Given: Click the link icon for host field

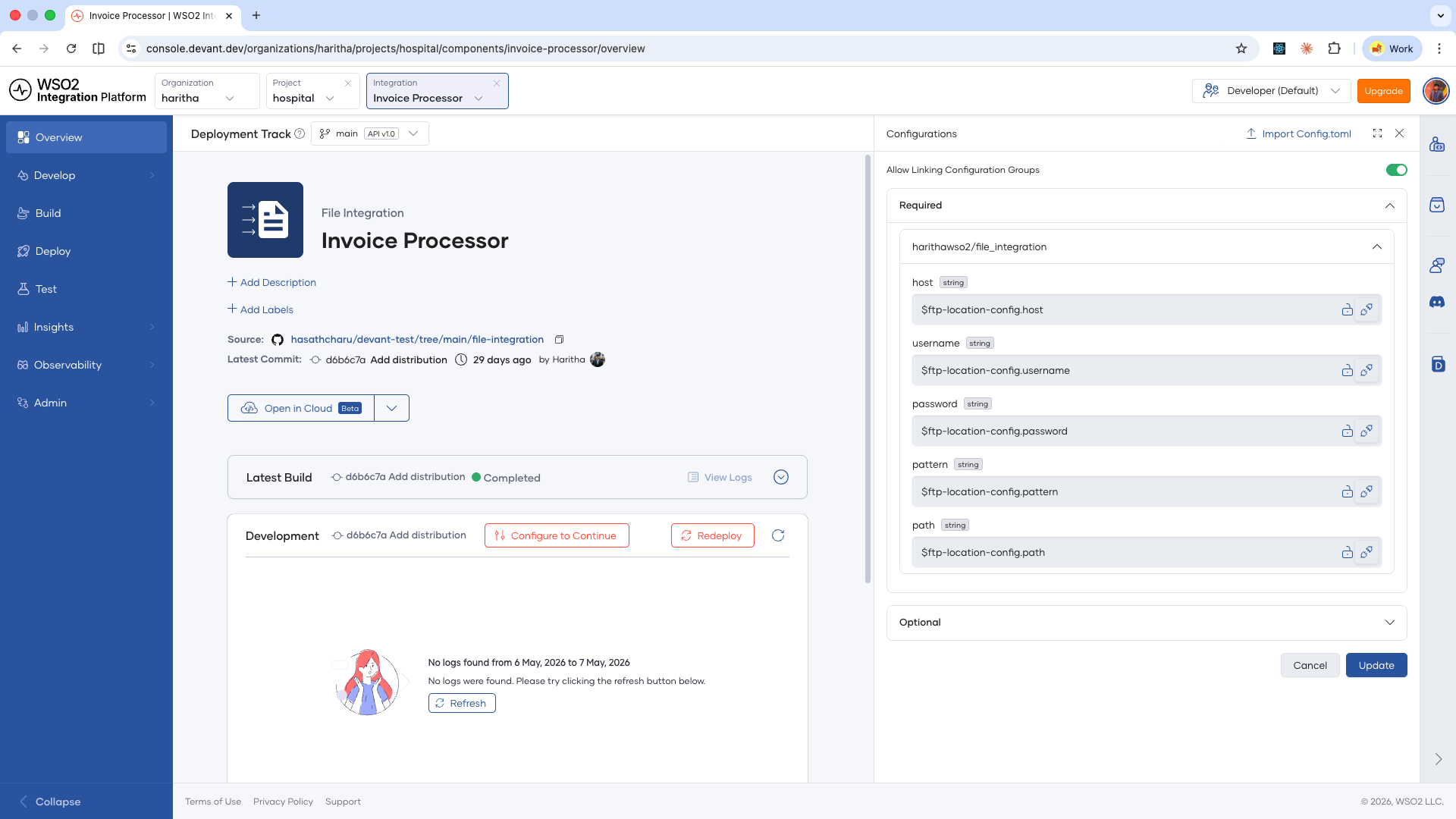Looking at the screenshot, I should (x=1367, y=309).
